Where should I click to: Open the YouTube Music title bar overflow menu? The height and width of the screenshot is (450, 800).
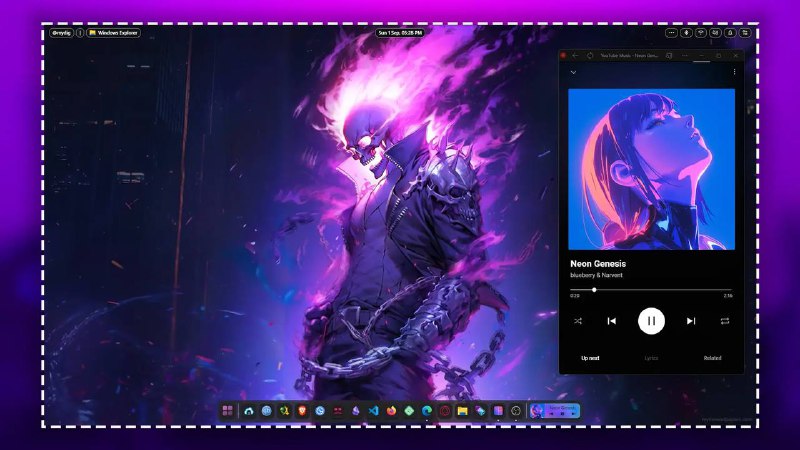pos(685,55)
